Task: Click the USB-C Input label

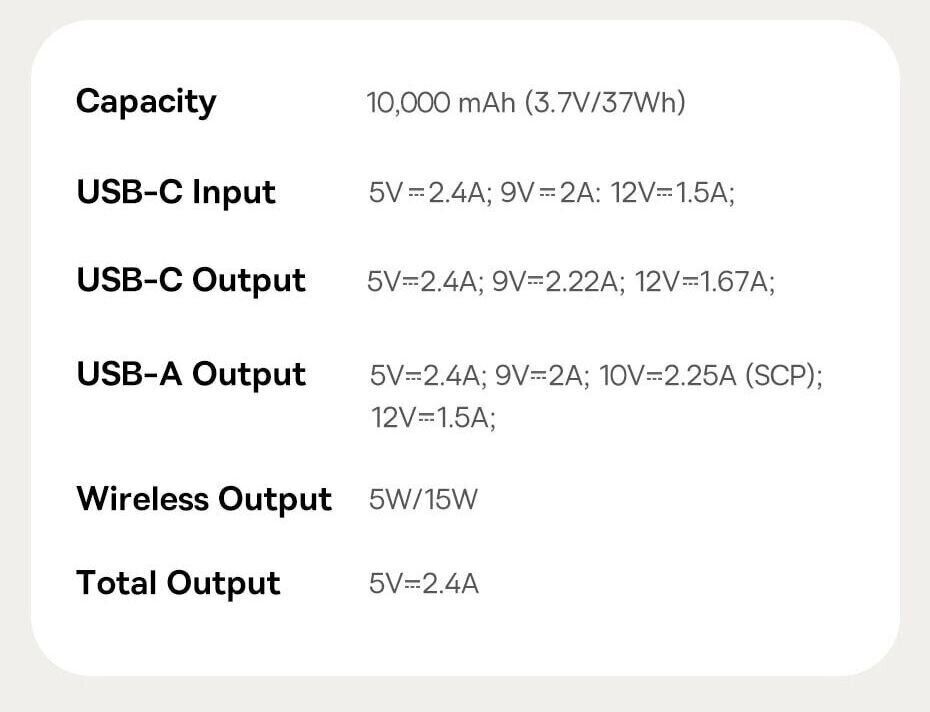Action: click(x=176, y=193)
